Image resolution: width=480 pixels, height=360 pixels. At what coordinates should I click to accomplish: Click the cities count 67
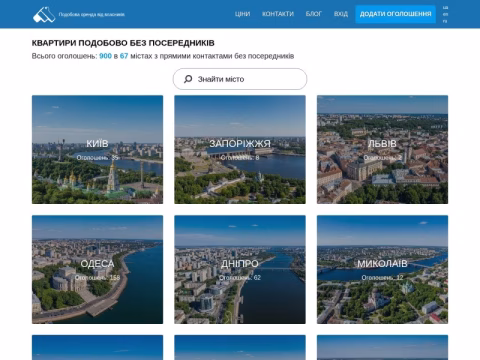(124, 56)
